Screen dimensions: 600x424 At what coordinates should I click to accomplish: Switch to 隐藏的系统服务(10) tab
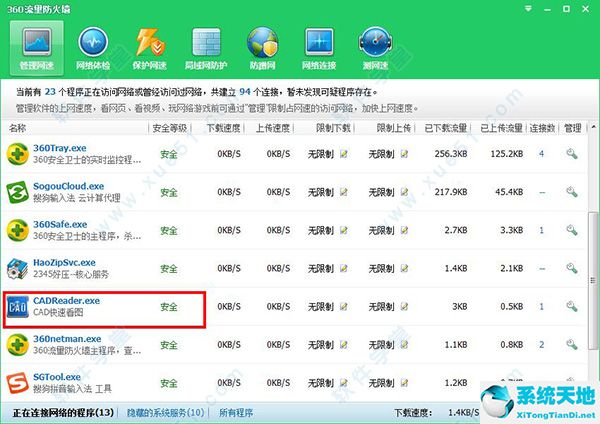[x=166, y=413]
